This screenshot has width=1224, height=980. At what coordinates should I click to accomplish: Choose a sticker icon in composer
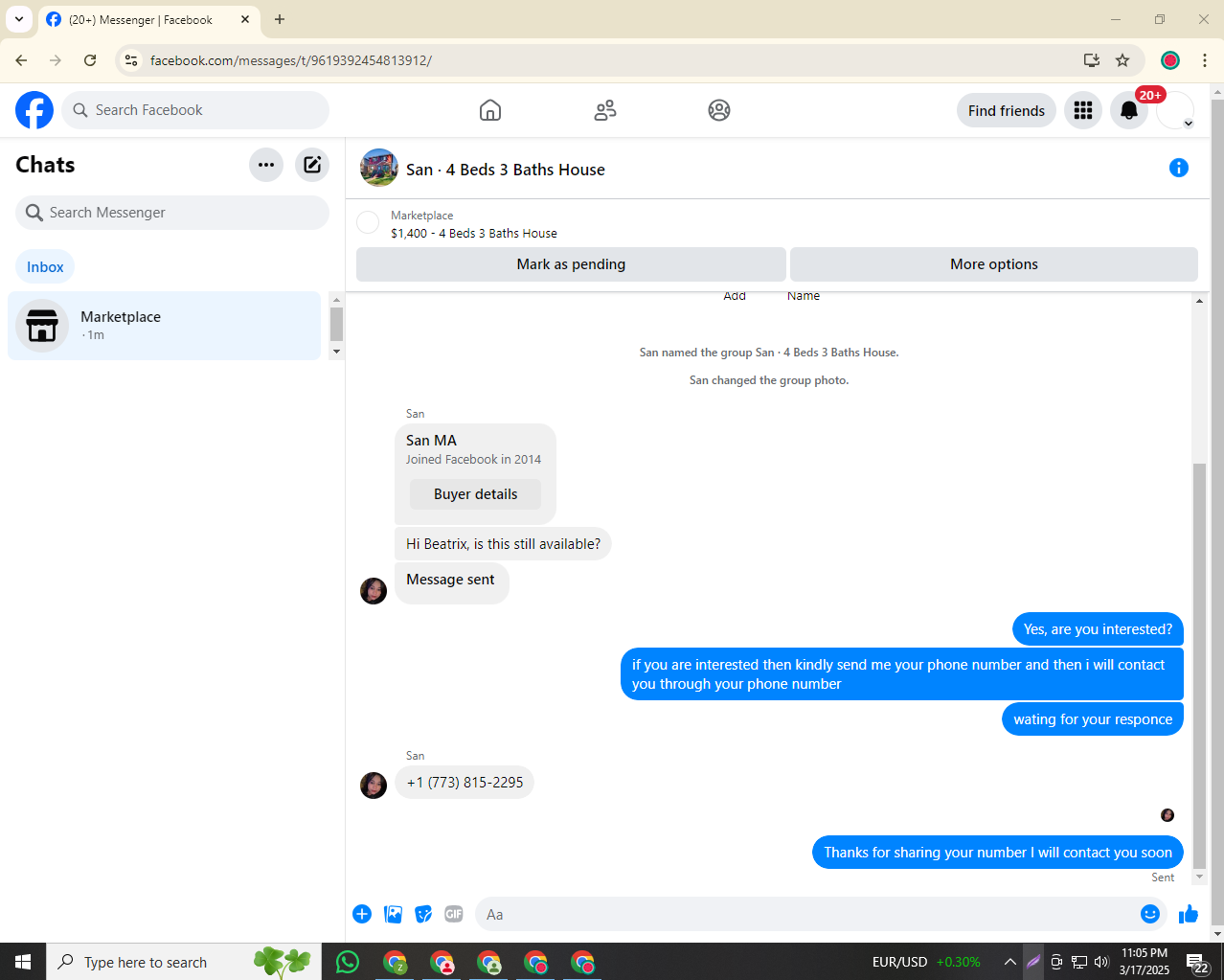(423, 914)
